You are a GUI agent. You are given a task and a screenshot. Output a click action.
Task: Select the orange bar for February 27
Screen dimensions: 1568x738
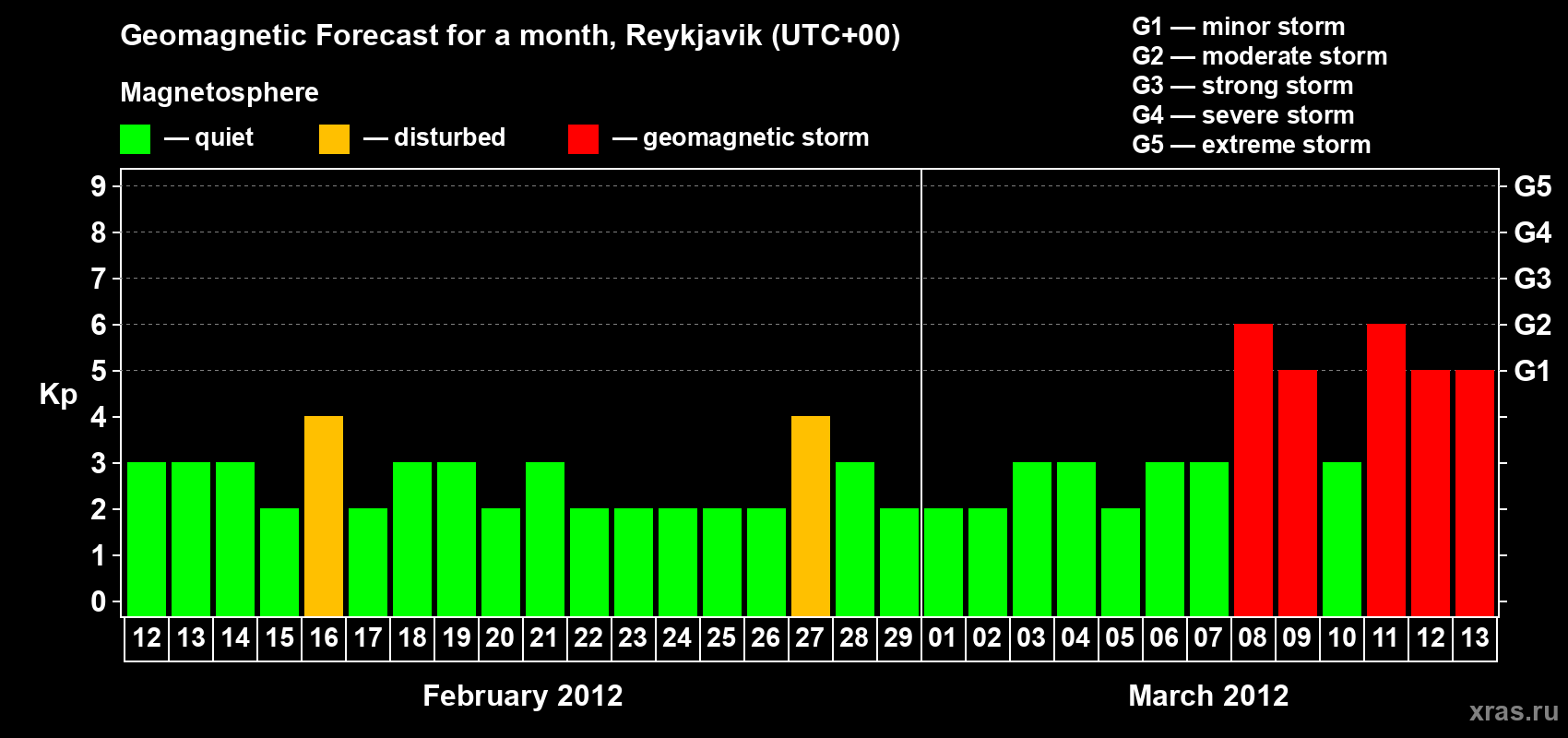pyautogui.click(x=811, y=516)
